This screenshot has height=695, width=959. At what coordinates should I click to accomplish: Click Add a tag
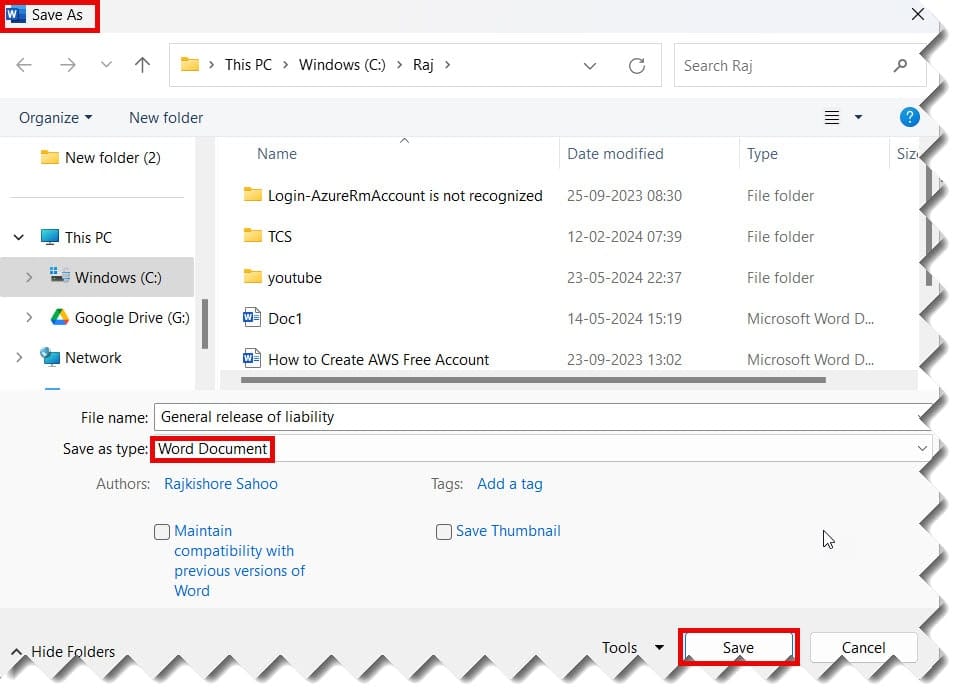[x=509, y=484]
